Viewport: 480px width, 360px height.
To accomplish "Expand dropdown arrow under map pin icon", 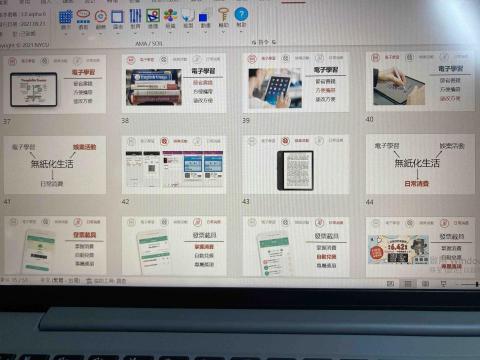I will pos(153,33).
